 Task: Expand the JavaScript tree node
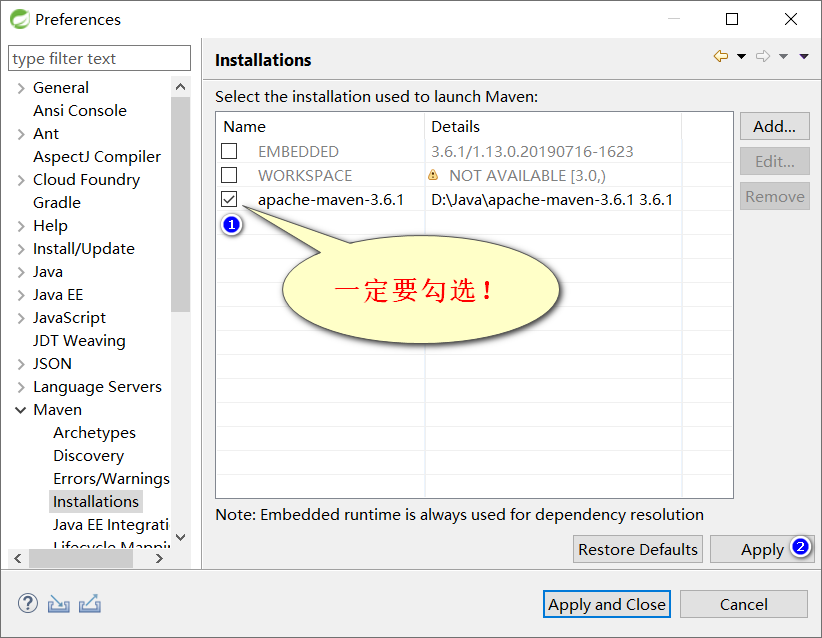21,318
